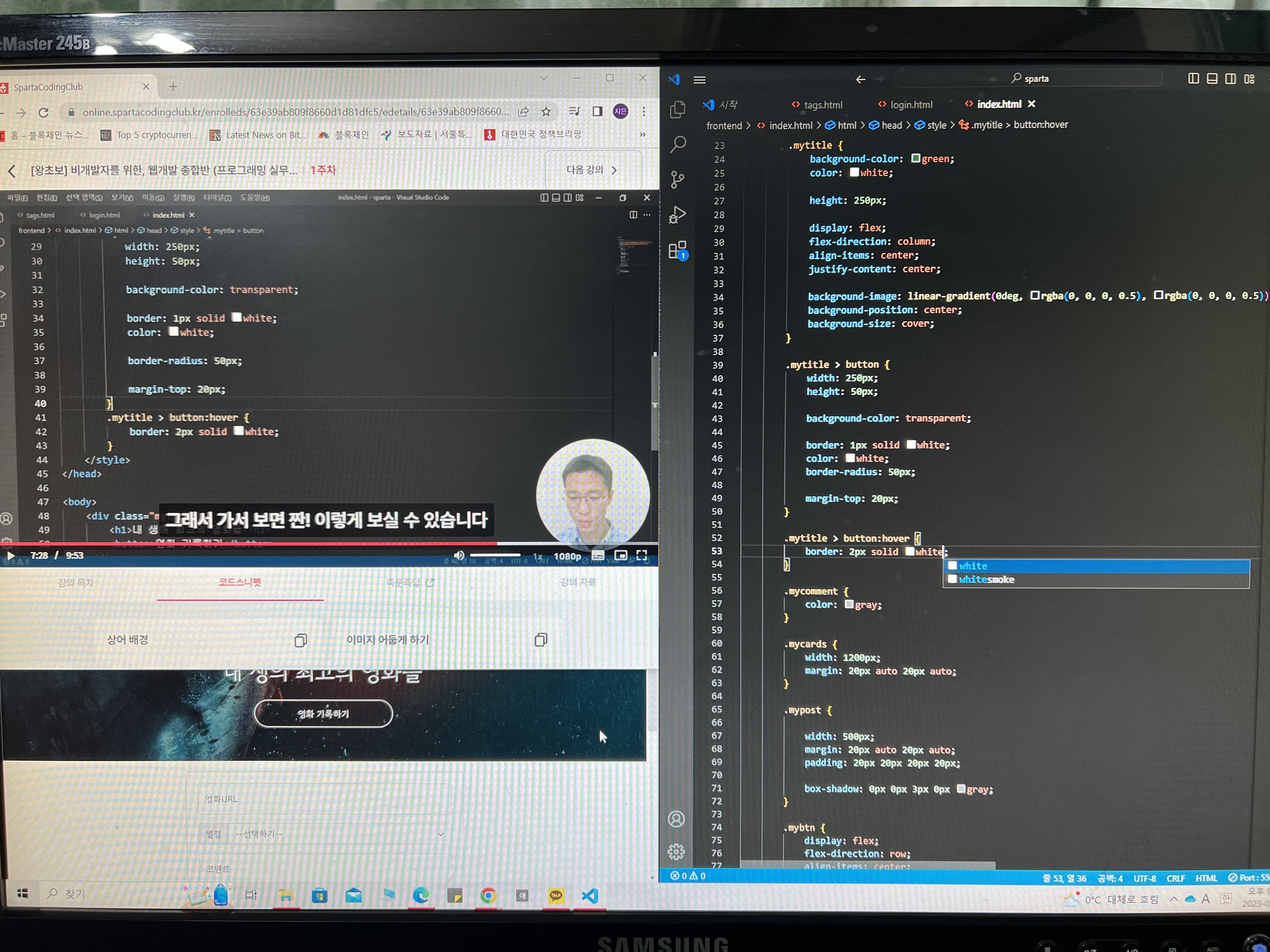
Task: Open Chrome's three-dot menu
Action: pos(644,111)
